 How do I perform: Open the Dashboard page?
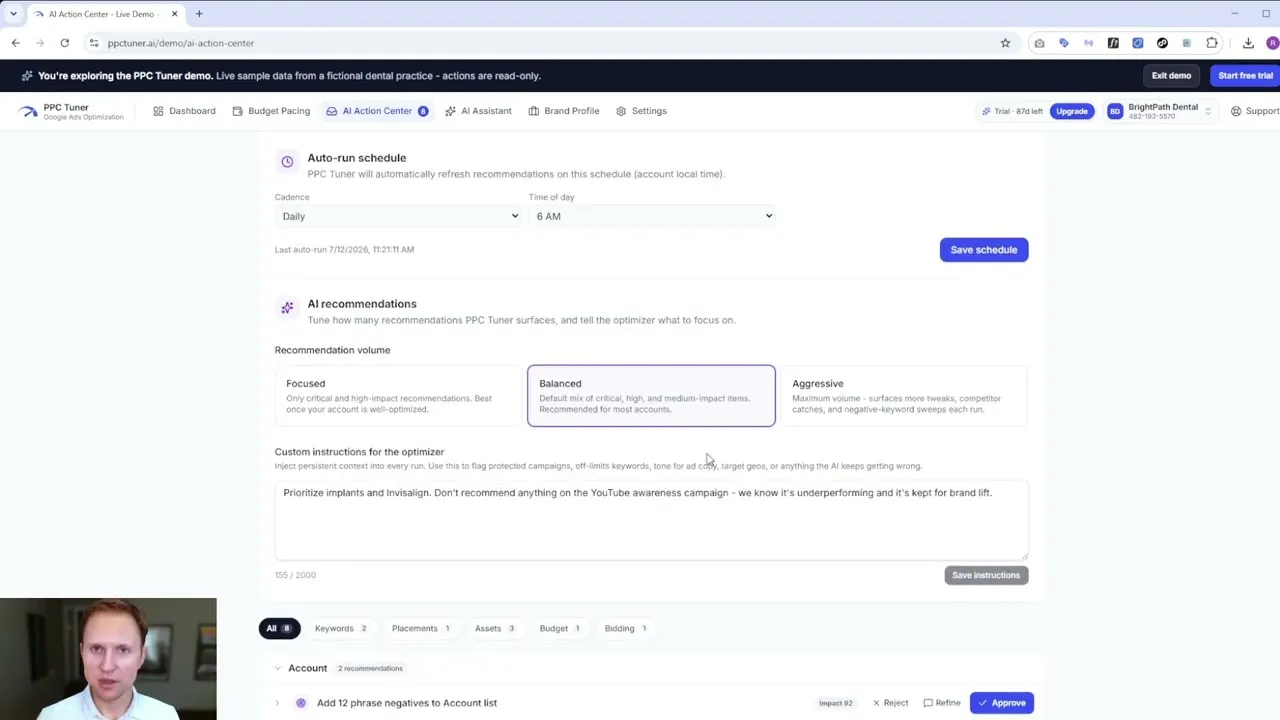(184, 111)
